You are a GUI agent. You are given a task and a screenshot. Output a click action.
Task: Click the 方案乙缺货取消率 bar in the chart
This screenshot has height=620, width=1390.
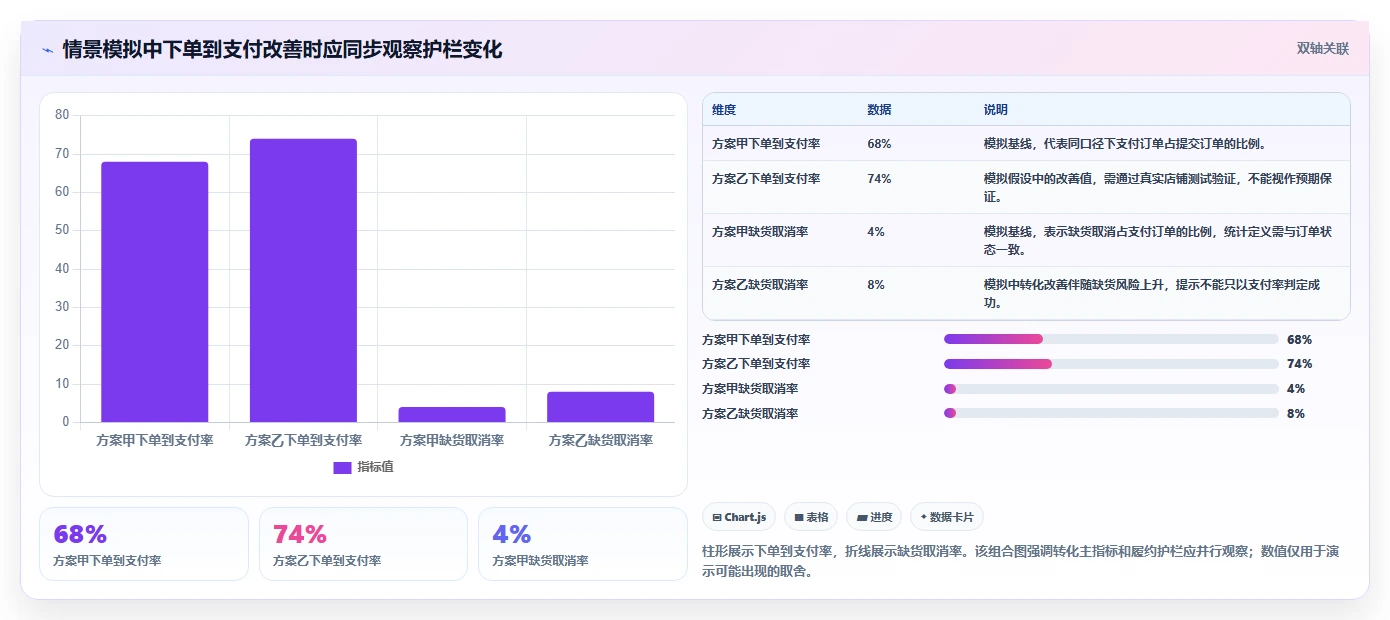pos(600,407)
